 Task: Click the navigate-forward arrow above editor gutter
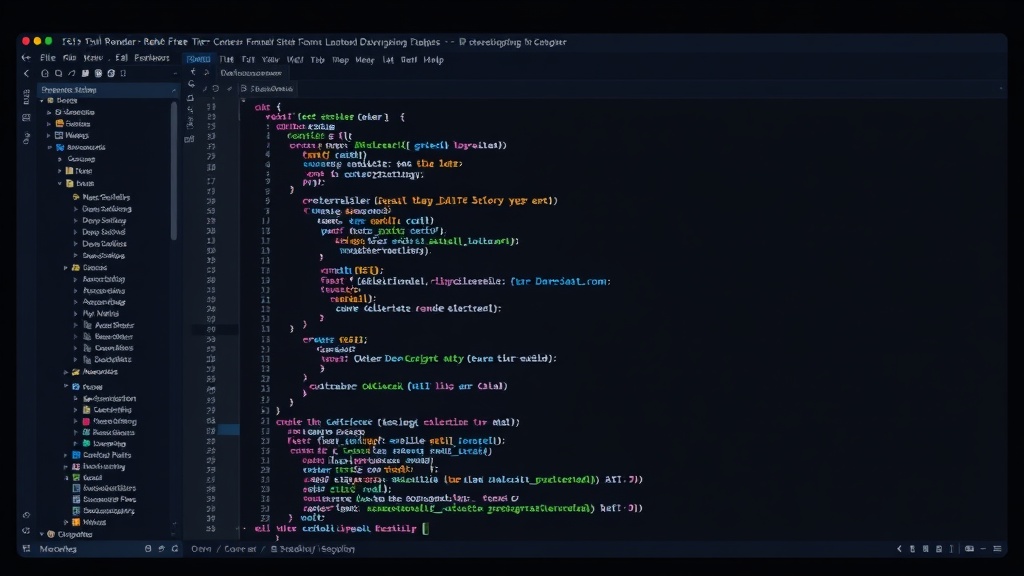click(x=206, y=72)
